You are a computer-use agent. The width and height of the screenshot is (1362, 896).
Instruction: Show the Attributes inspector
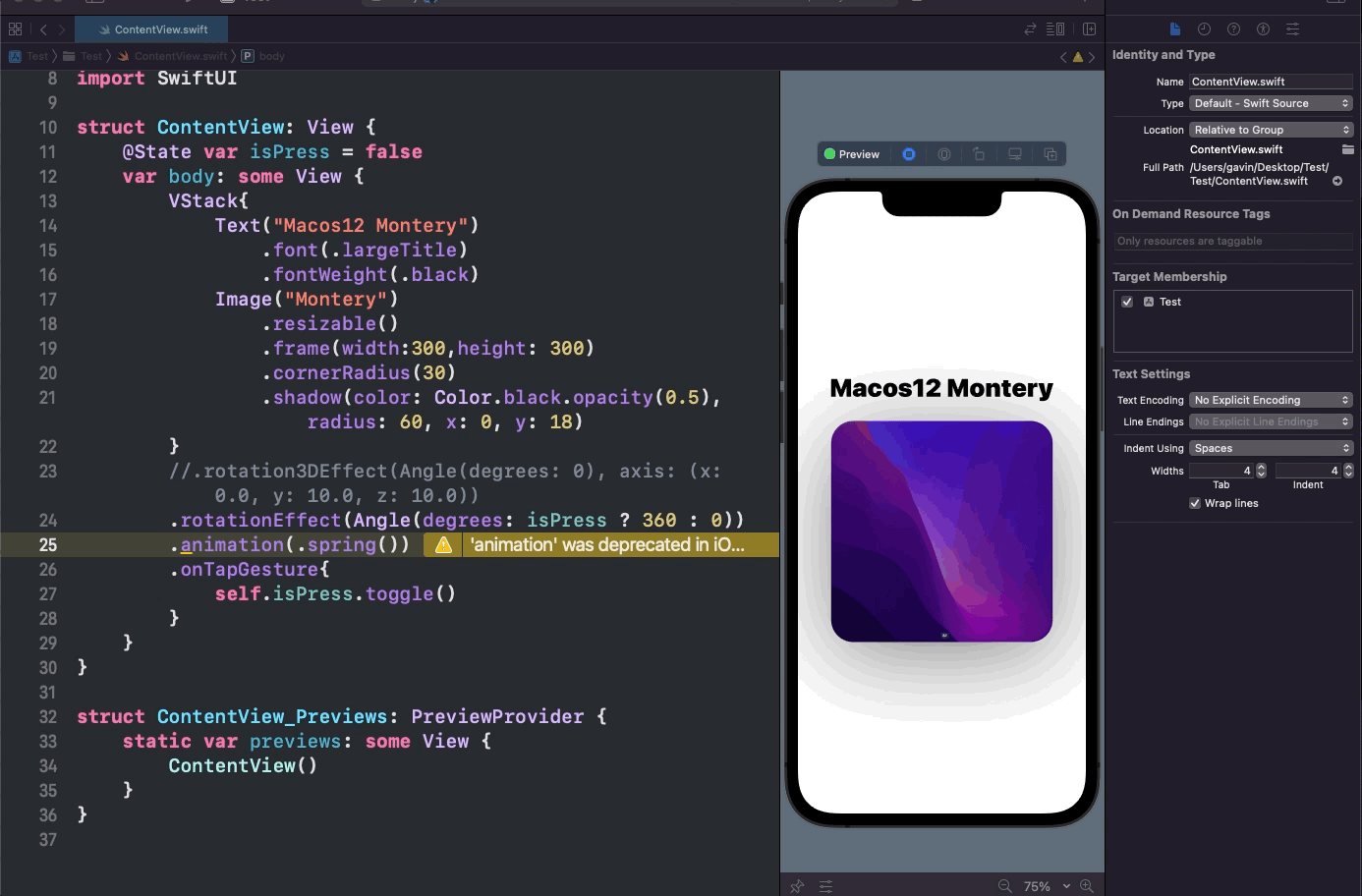pos(1292,29)
